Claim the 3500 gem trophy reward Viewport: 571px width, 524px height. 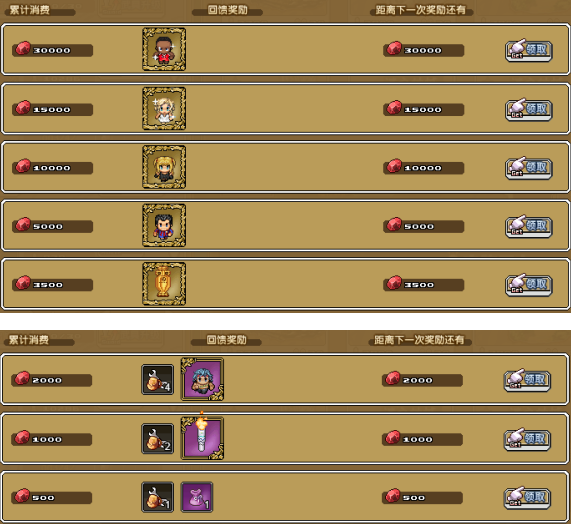pyautogui.click(x=529, y=285)
